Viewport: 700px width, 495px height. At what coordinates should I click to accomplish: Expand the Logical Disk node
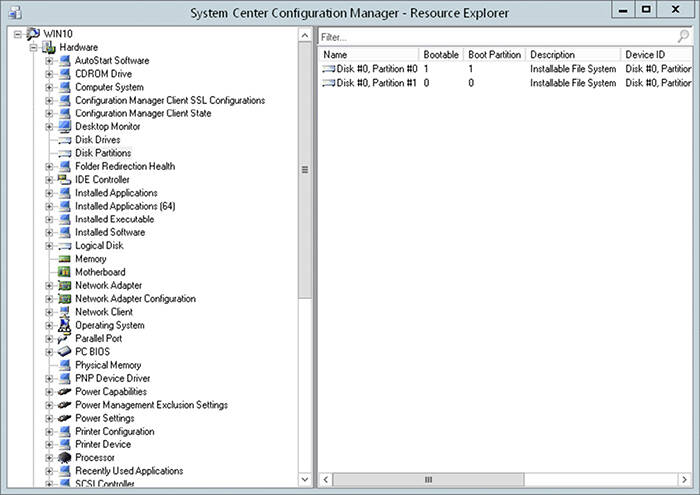[49, 246]
